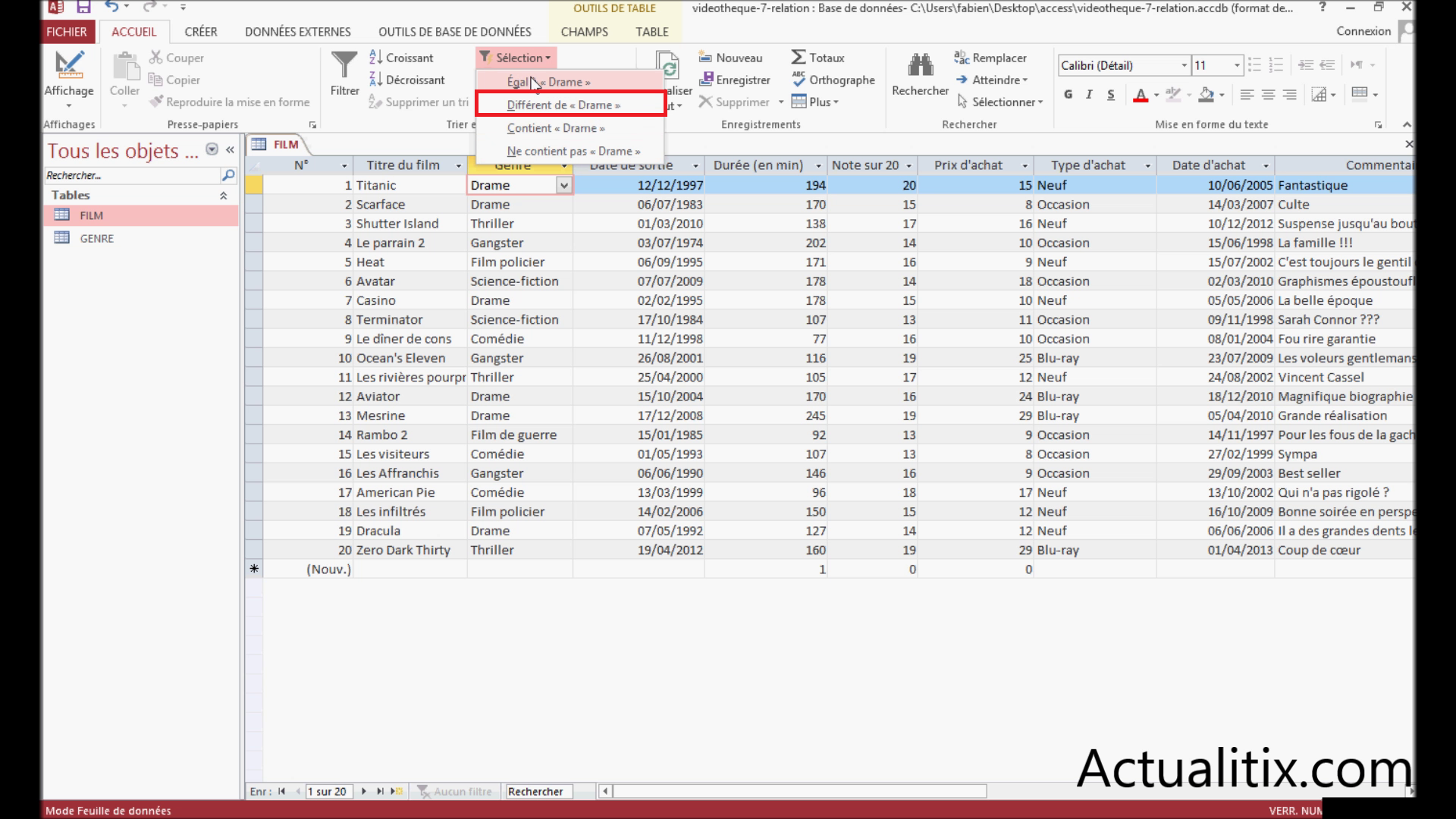The height and width of the screenshot is (819, 1456).
Task: Open the font name combo box
Action: 1124,65
